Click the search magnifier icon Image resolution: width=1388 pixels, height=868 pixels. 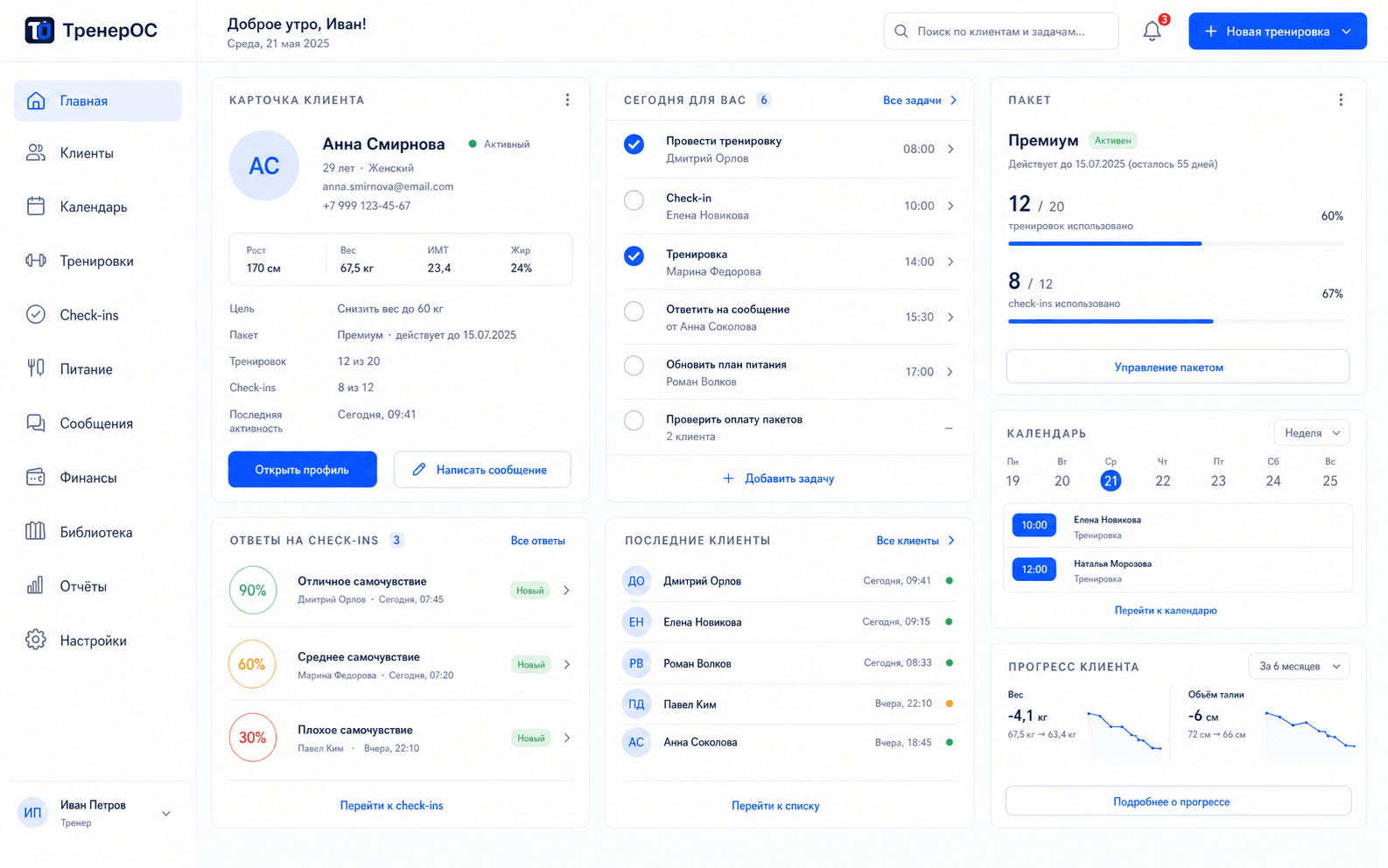(x=901, y=31)
